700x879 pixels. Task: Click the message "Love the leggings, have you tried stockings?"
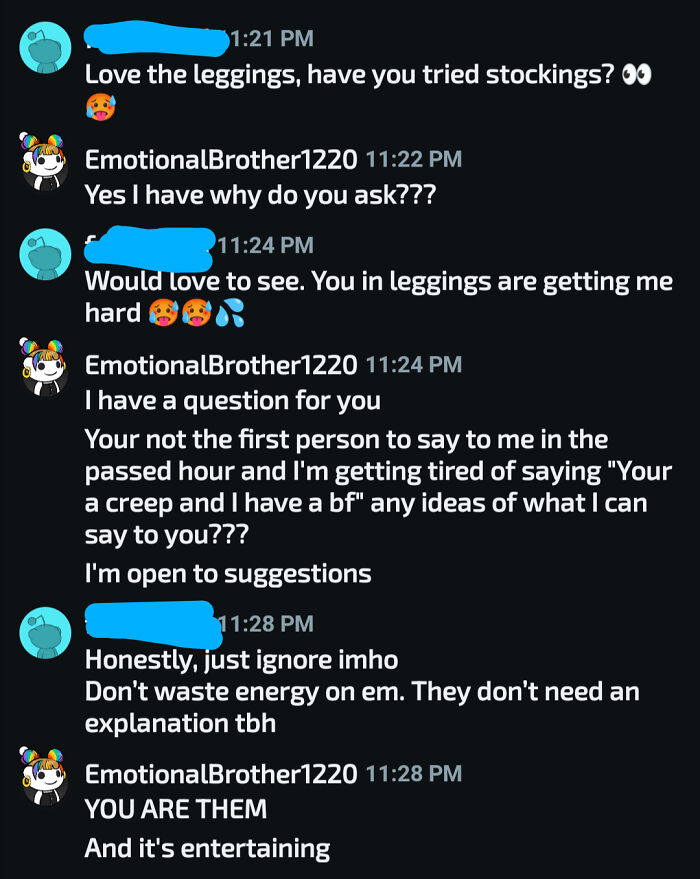[348, 75]
